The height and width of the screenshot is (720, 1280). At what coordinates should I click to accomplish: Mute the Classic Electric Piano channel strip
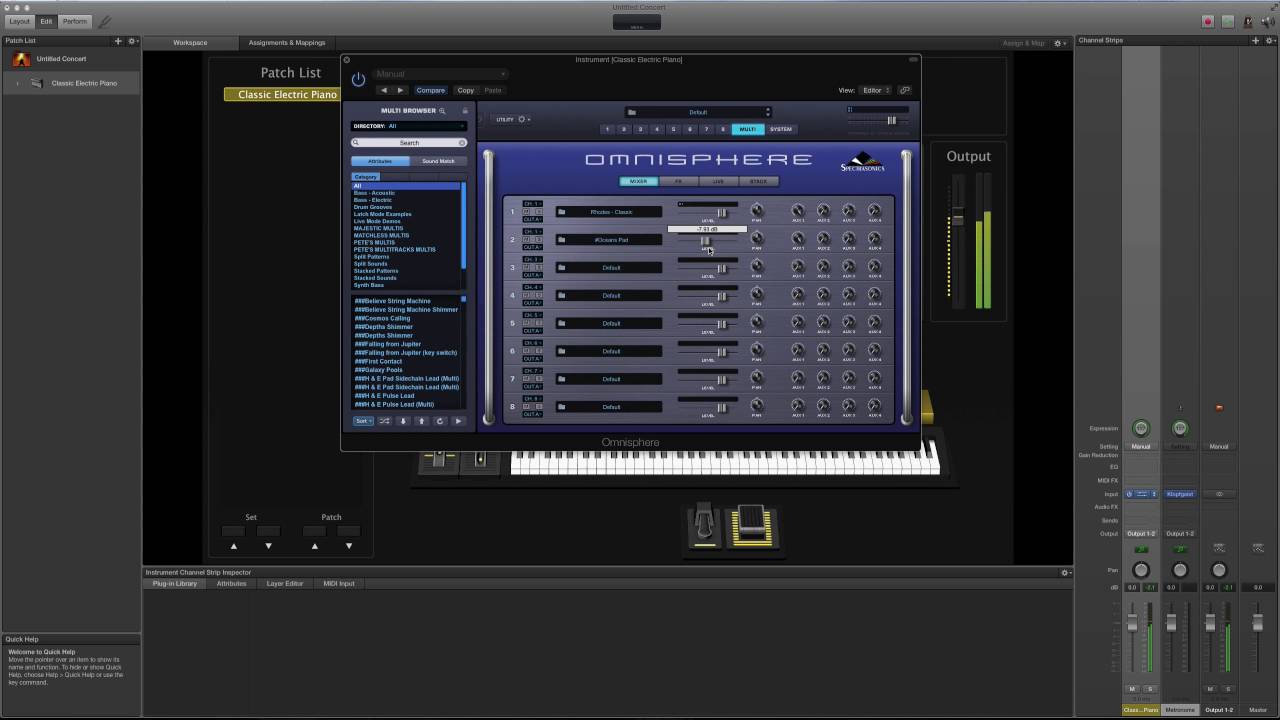click(1133, 689)
